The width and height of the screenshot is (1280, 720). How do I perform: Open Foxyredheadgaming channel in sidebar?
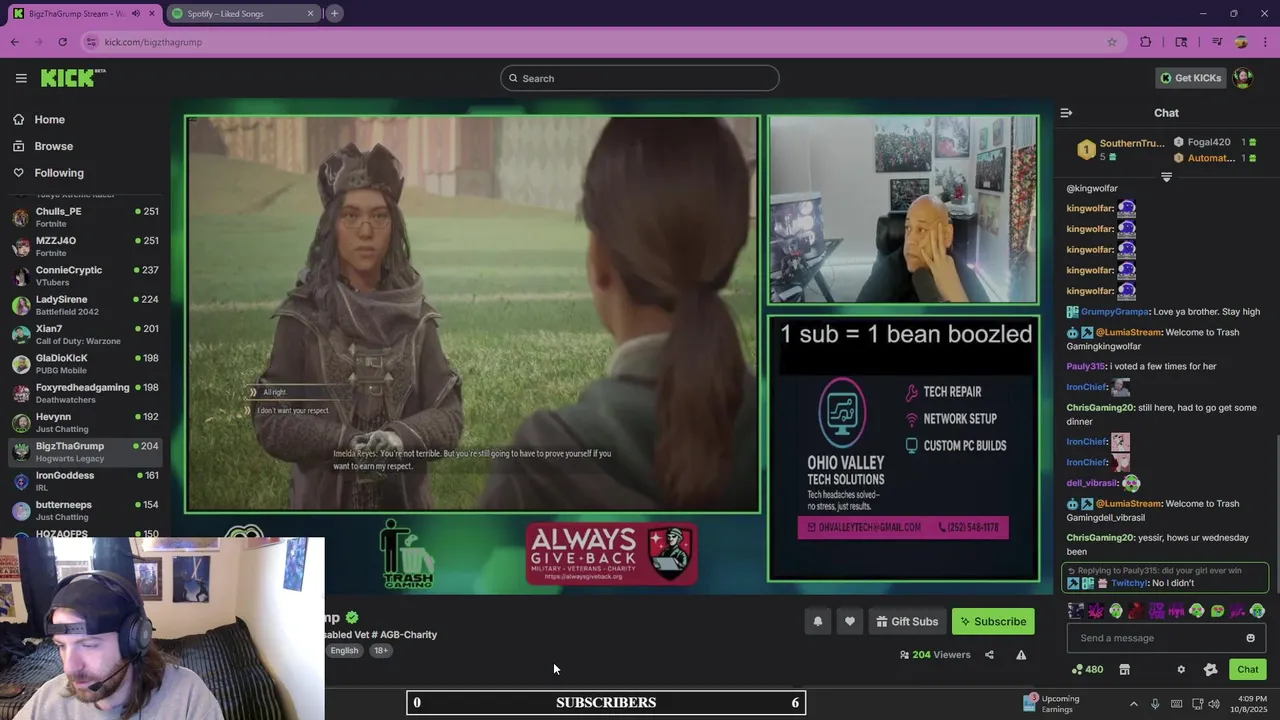pos(84,393)
